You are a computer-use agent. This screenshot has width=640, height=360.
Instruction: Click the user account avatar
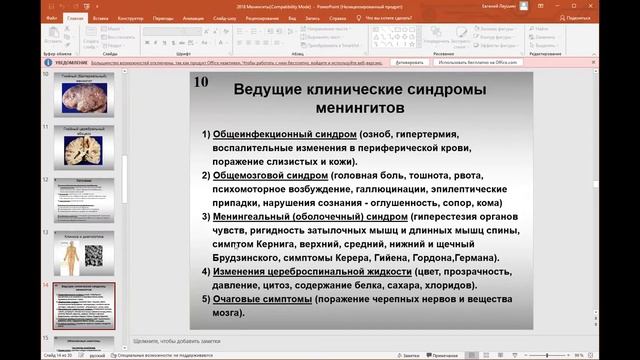tap(524, 6)
